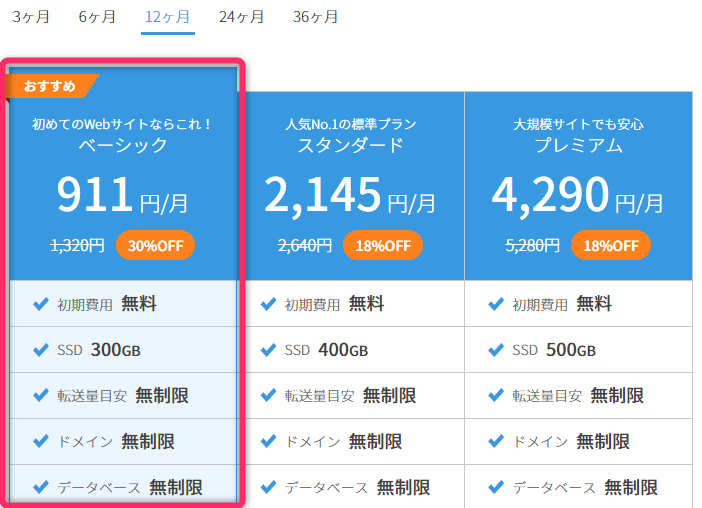The width and height of the screenshot is (702, 508).
Task: Click ドメイン 無制限 in the プレミアム column
Action: point(571,441)
